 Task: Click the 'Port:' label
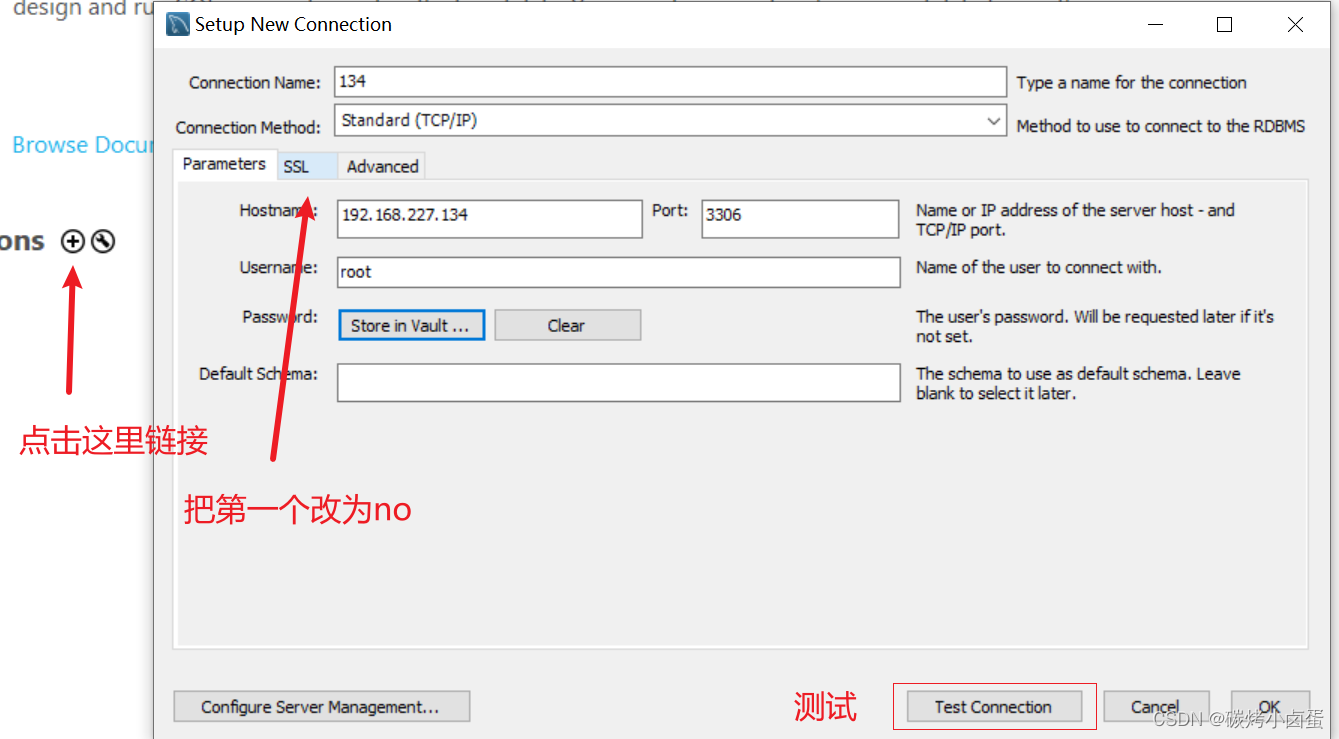[670, 211]
